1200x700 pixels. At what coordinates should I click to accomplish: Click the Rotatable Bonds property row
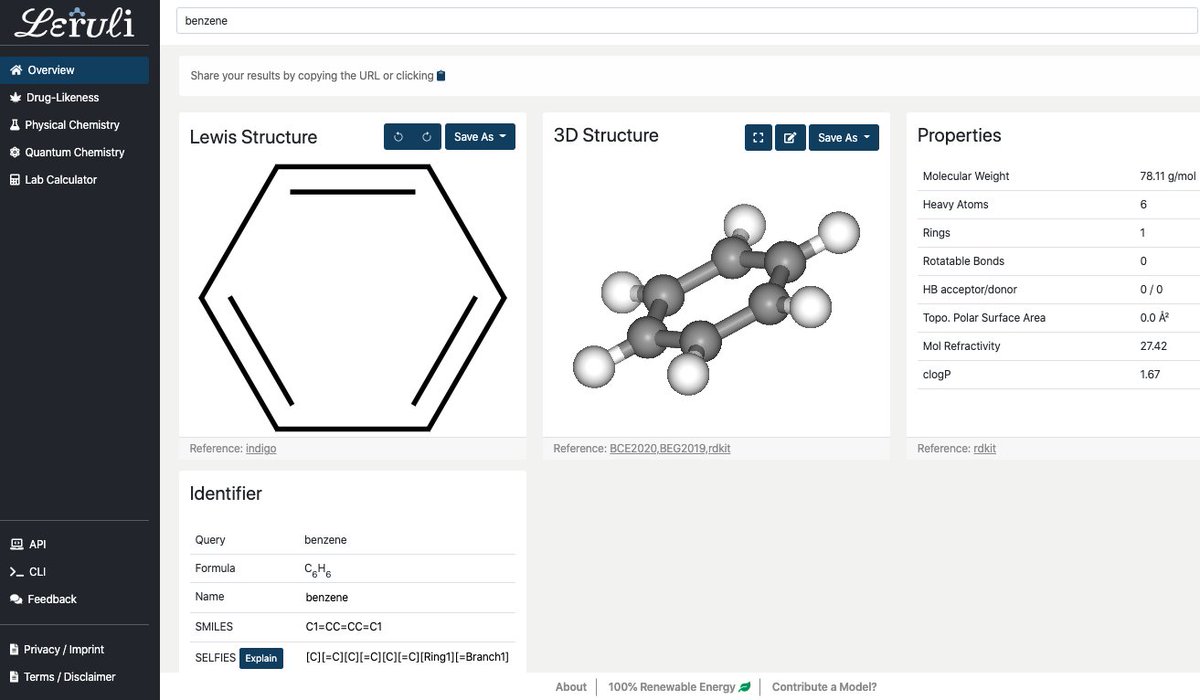point(1059,261)
